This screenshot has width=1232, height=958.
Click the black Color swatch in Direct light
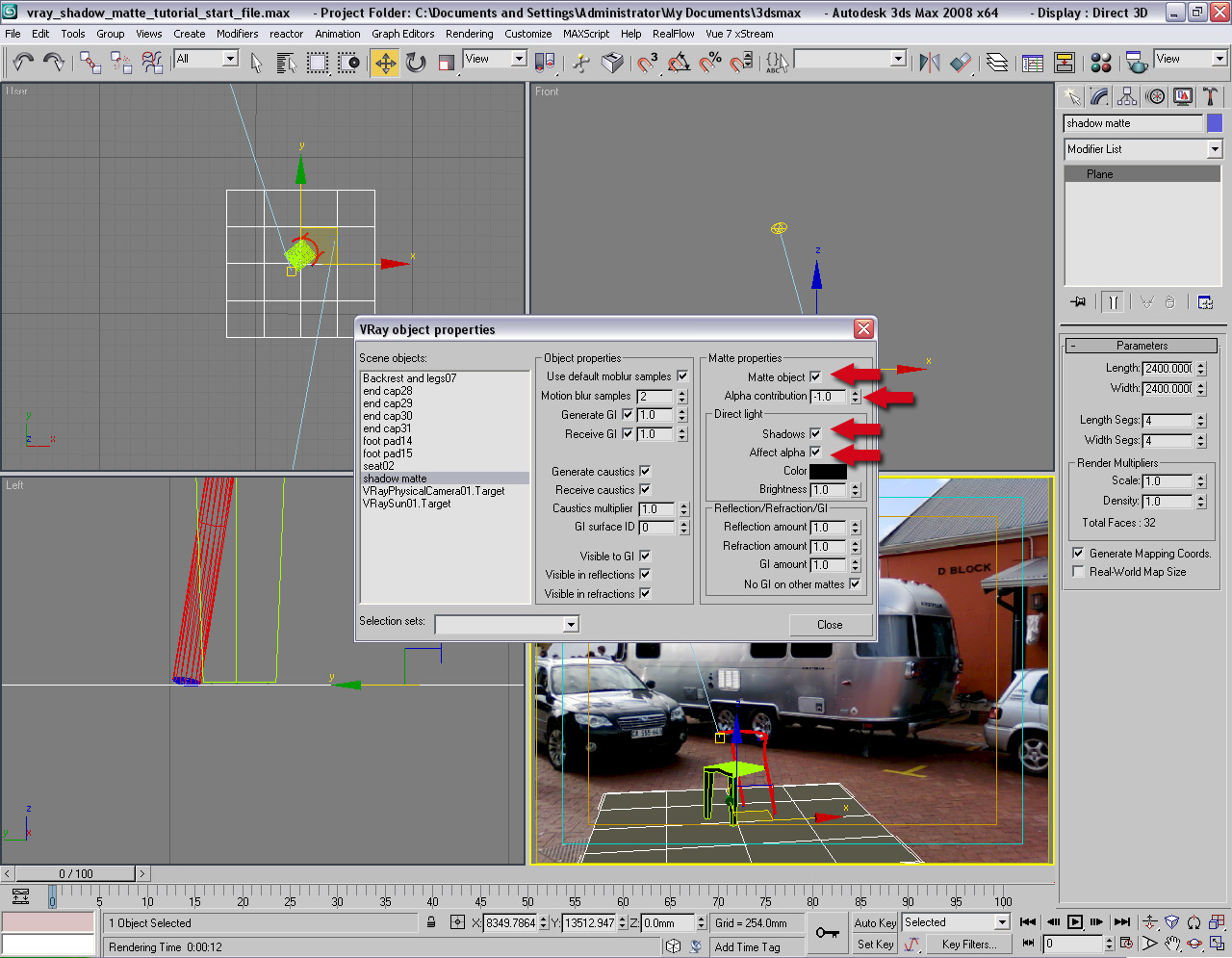point(828,472)
